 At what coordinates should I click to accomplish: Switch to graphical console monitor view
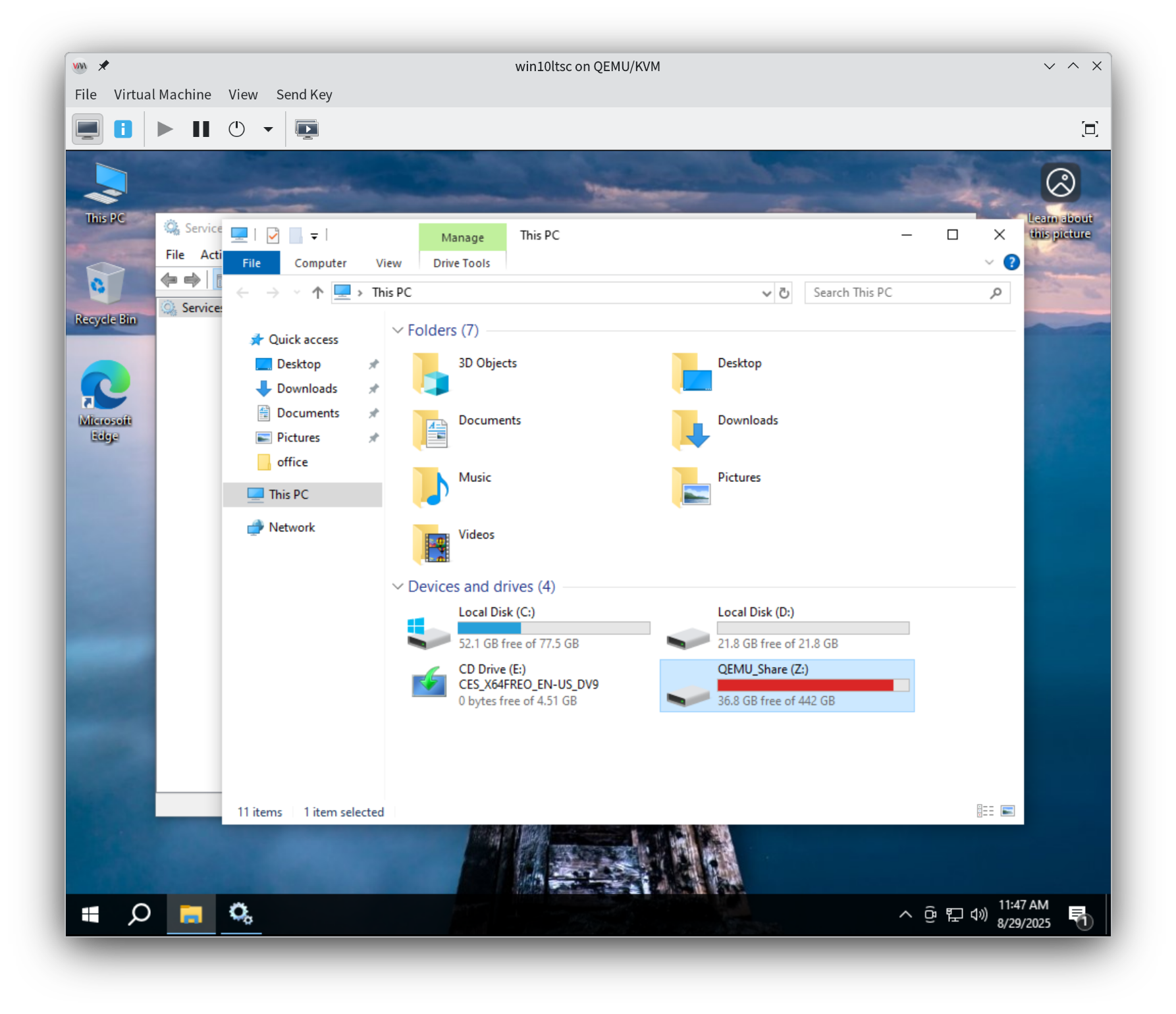88,129
